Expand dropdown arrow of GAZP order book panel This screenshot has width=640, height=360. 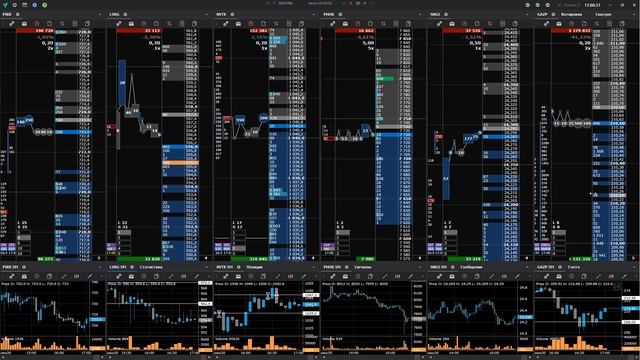tap(635, 14)
